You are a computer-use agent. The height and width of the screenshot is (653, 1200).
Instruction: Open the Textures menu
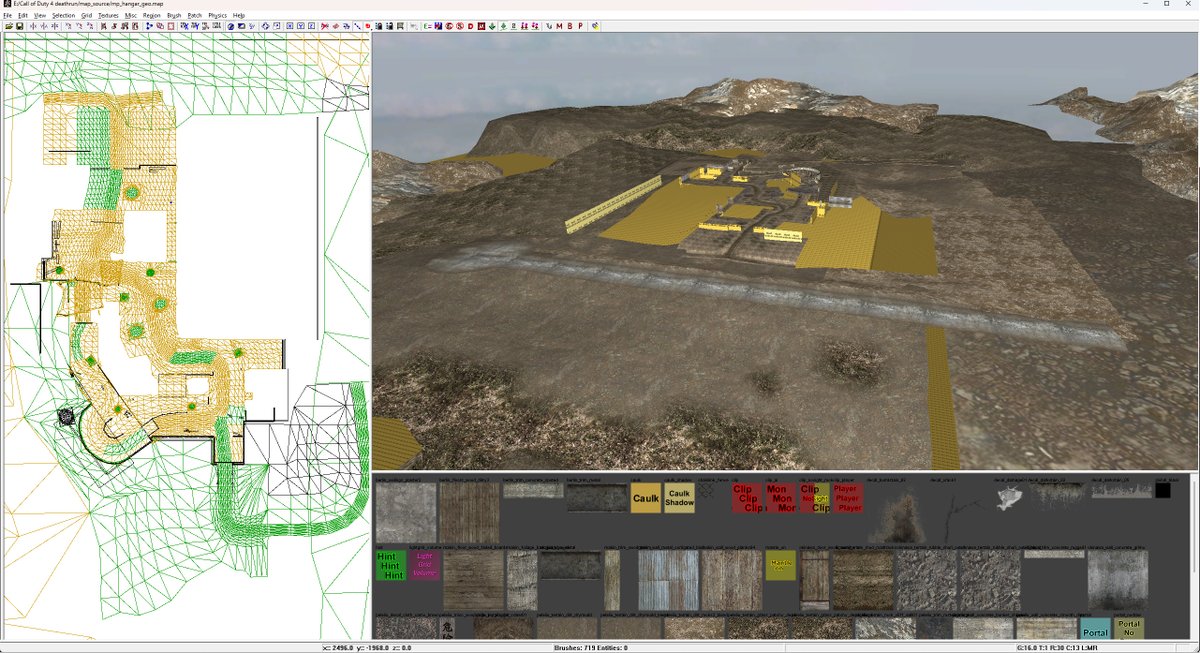click(x=108, y=16)
